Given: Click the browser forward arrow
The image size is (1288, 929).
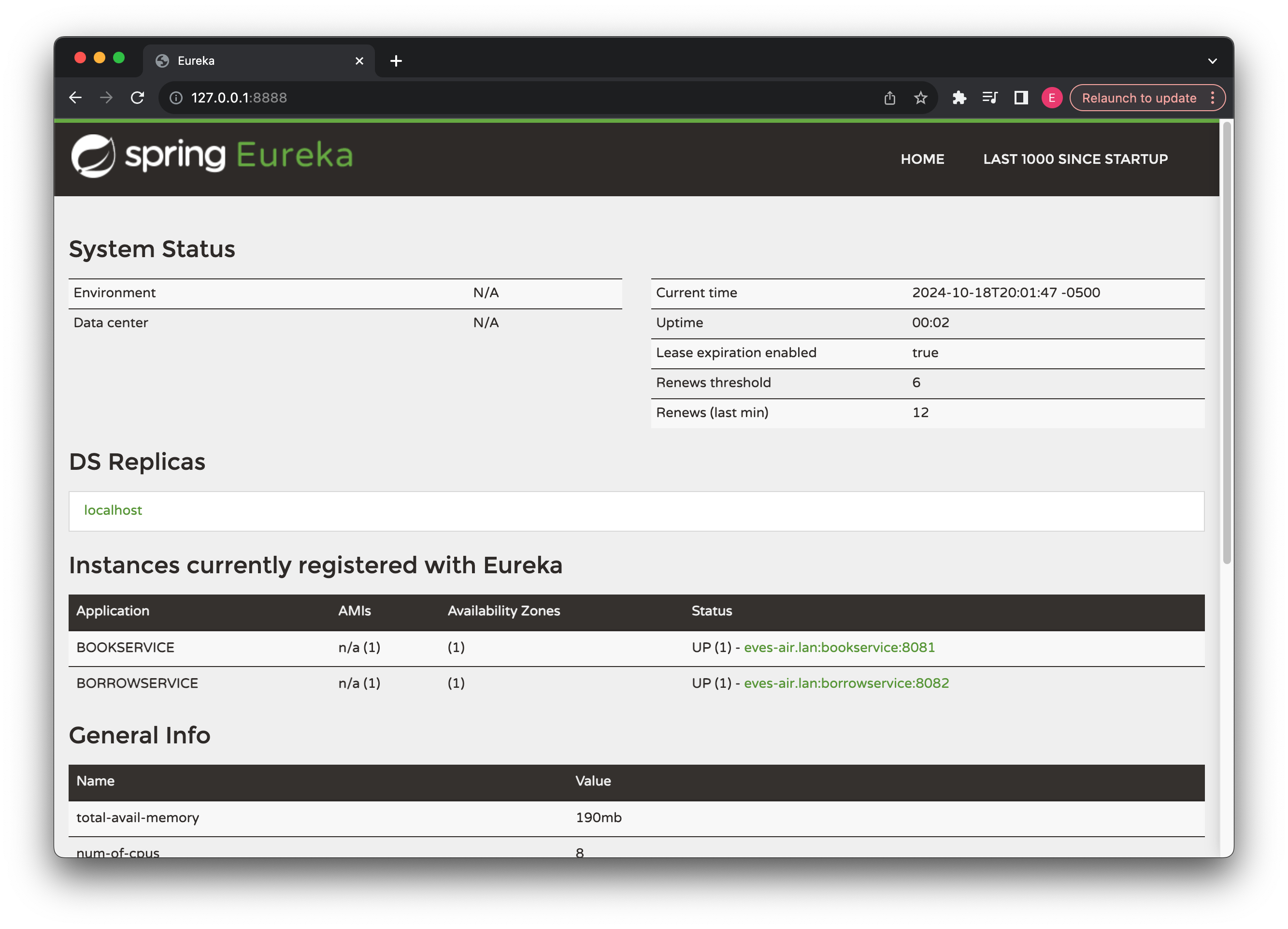Looking at the screenshot, I should (x=106, y=98).
